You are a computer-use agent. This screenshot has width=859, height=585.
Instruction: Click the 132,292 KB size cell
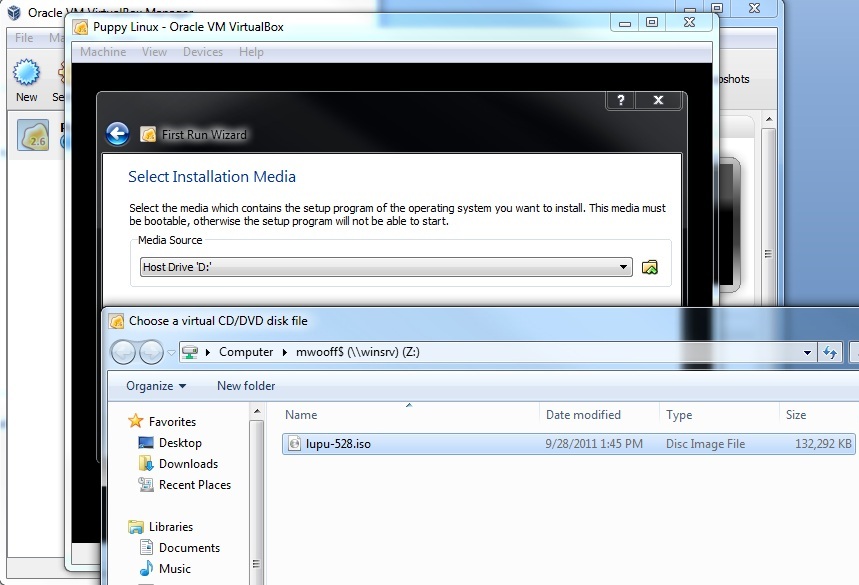coord(823,444)
